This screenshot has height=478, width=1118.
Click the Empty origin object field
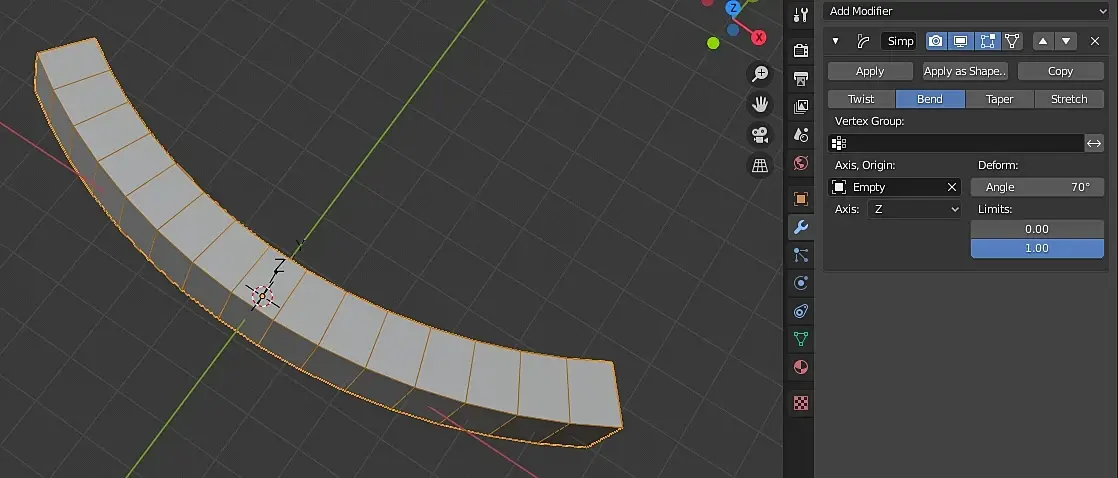894,187
